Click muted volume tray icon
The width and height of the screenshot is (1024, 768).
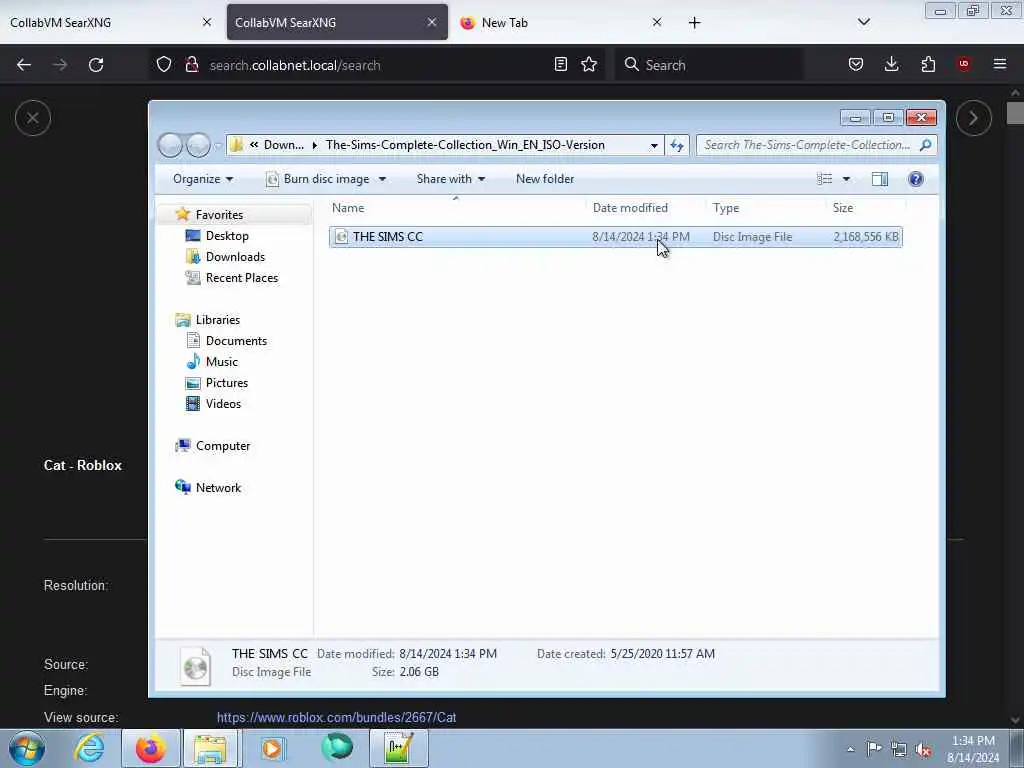click(923, 749)
